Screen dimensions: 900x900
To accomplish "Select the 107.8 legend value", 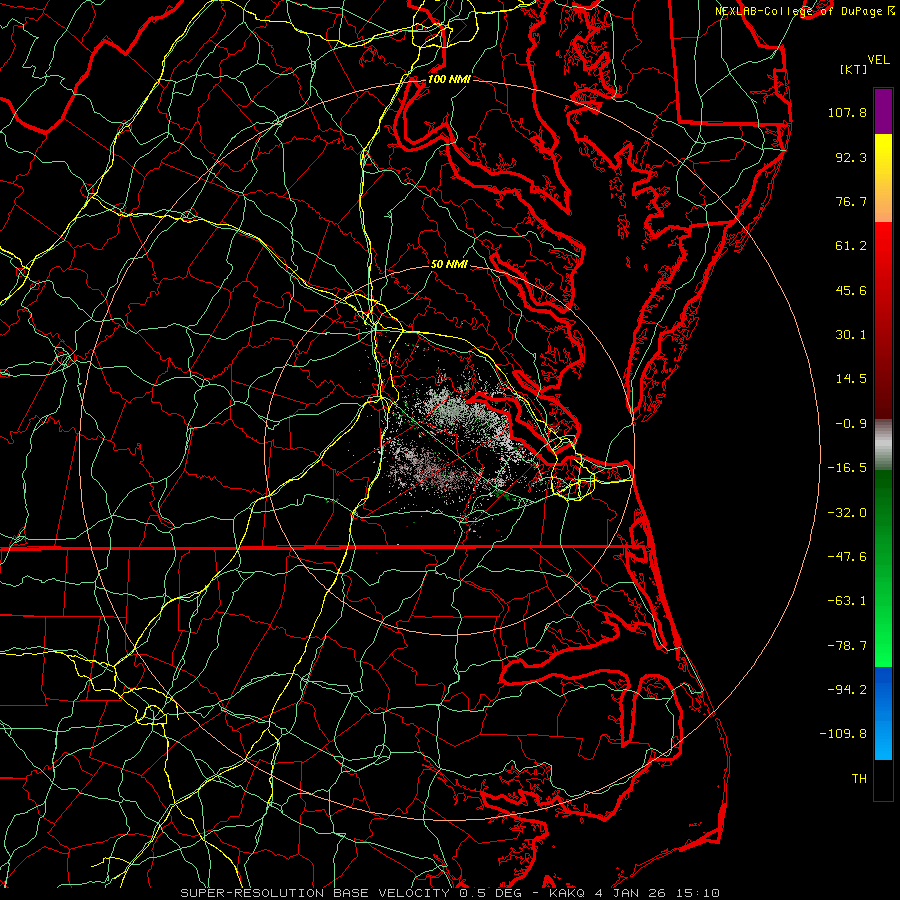I will coord(847,112).
